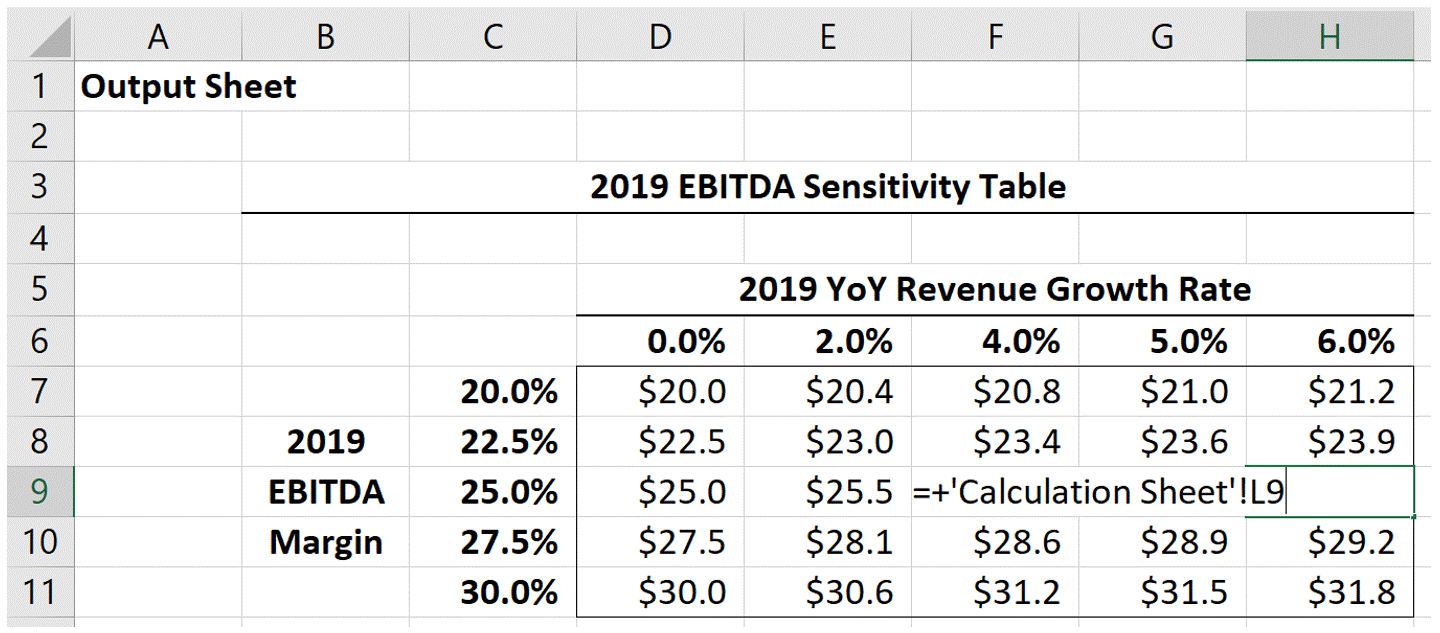
Task: Select row header 1
Action: click(40, 86)
